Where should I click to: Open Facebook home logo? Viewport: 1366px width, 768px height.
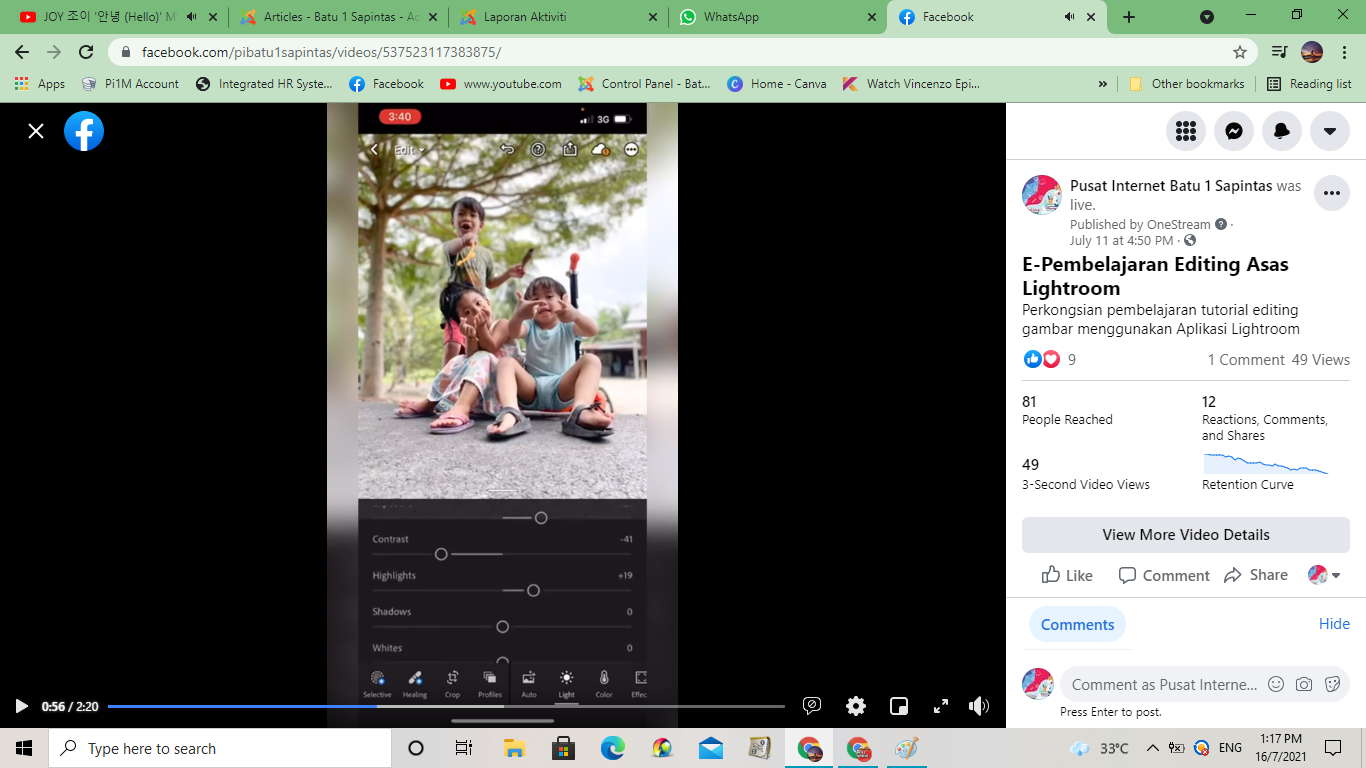click(x=84, y=131)
